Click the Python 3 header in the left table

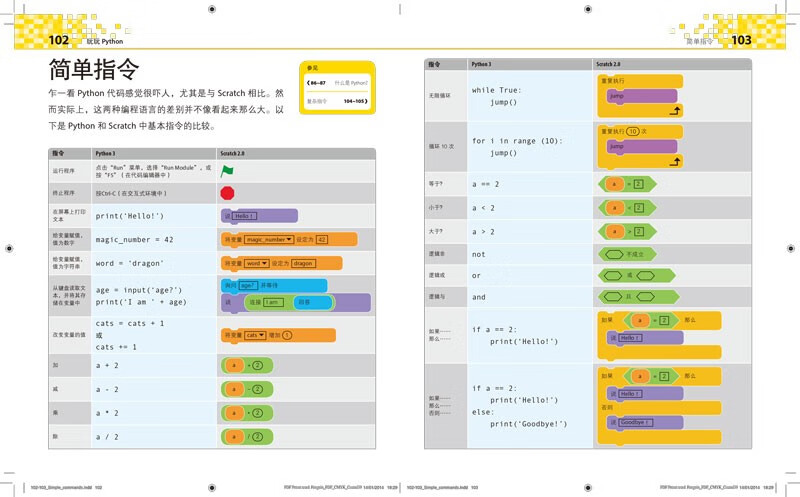pos(105,153)
